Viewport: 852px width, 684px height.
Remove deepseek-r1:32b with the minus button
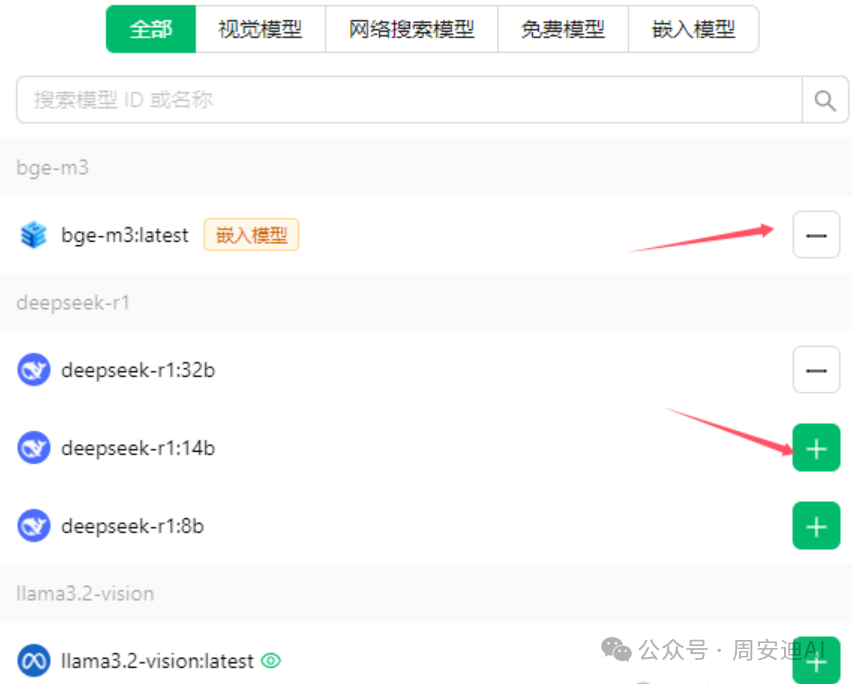[816, 370]
